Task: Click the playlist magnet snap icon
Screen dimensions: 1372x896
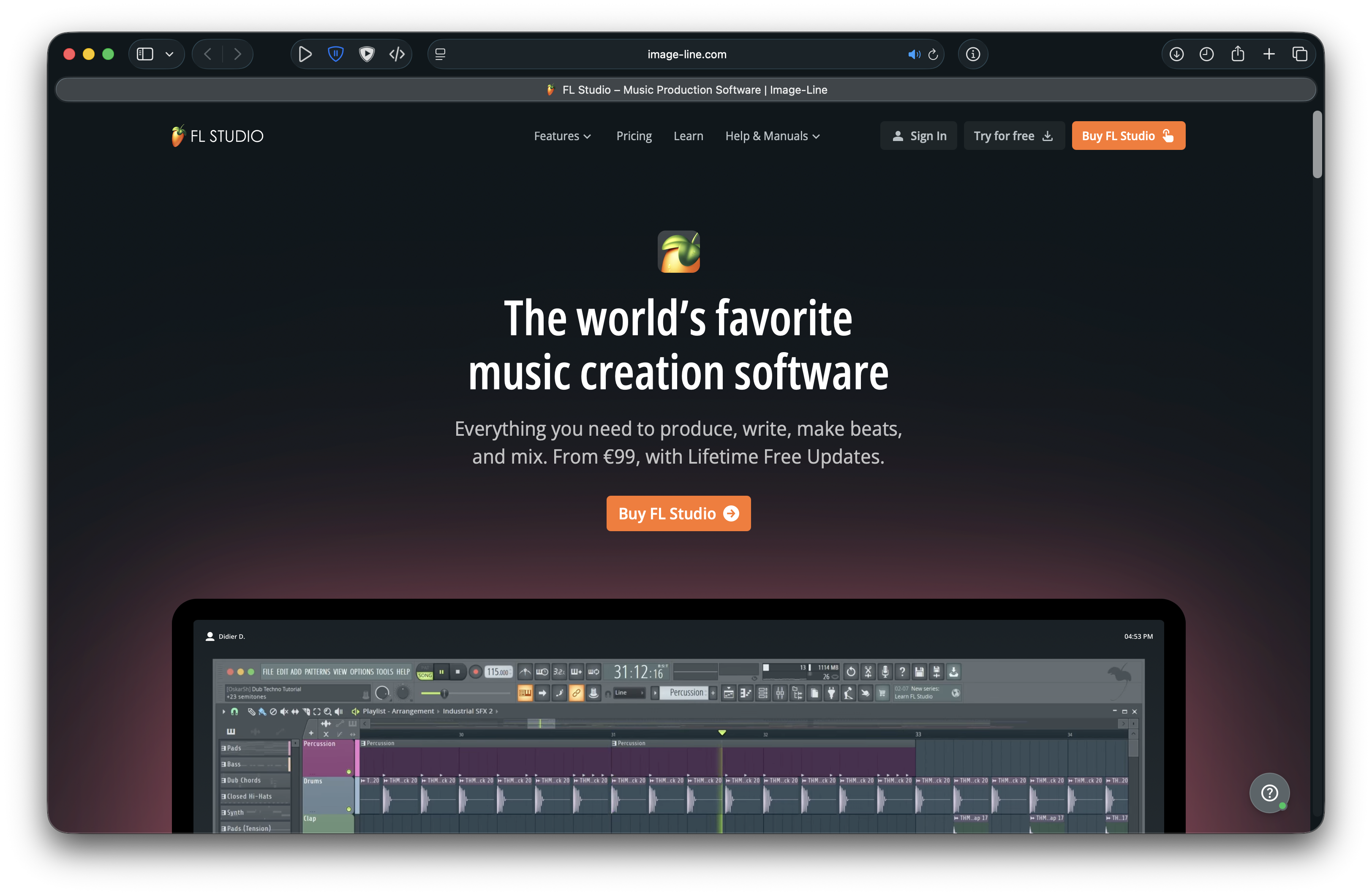Action: tap(234, 711)
